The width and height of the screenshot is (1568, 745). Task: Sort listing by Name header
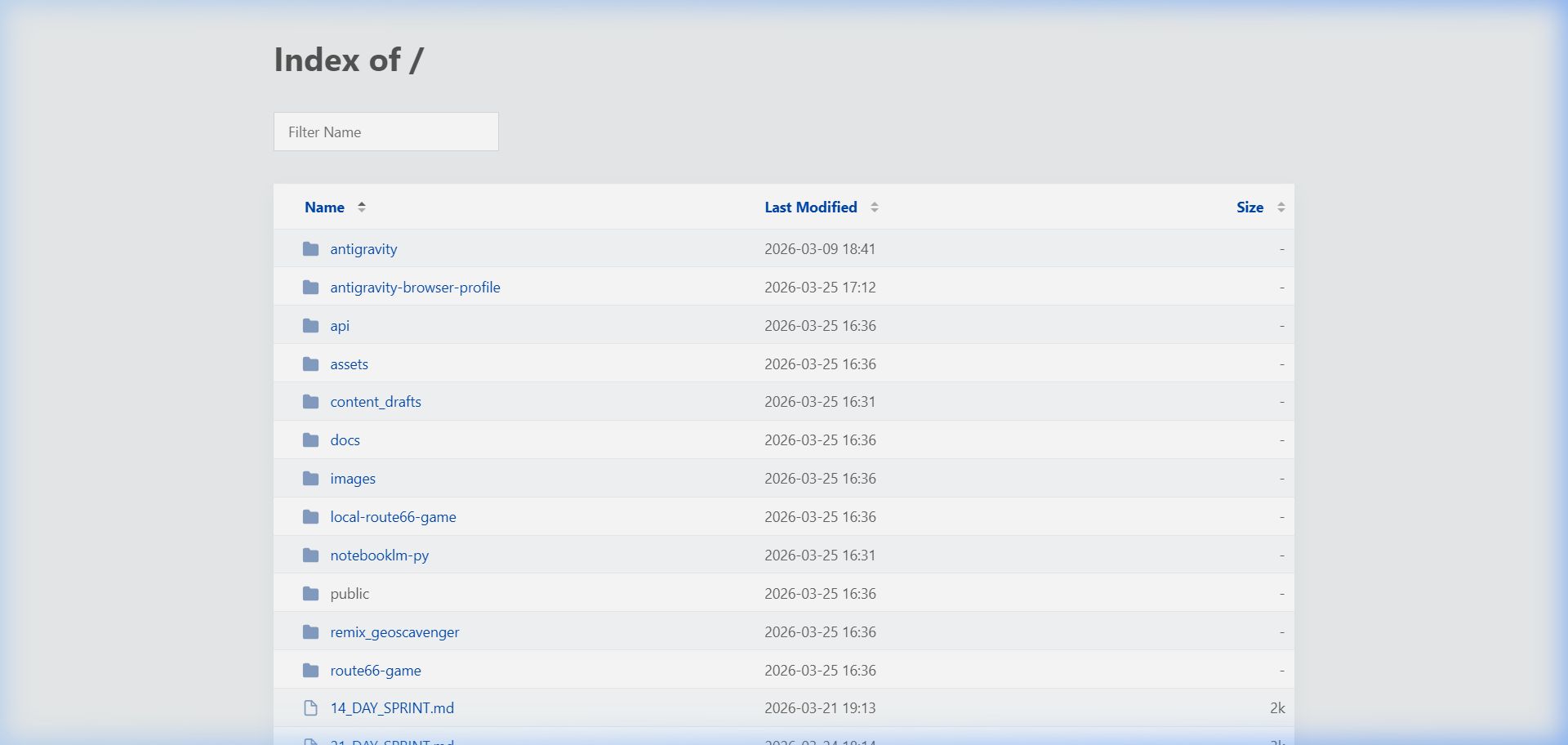tap(324, 207)
